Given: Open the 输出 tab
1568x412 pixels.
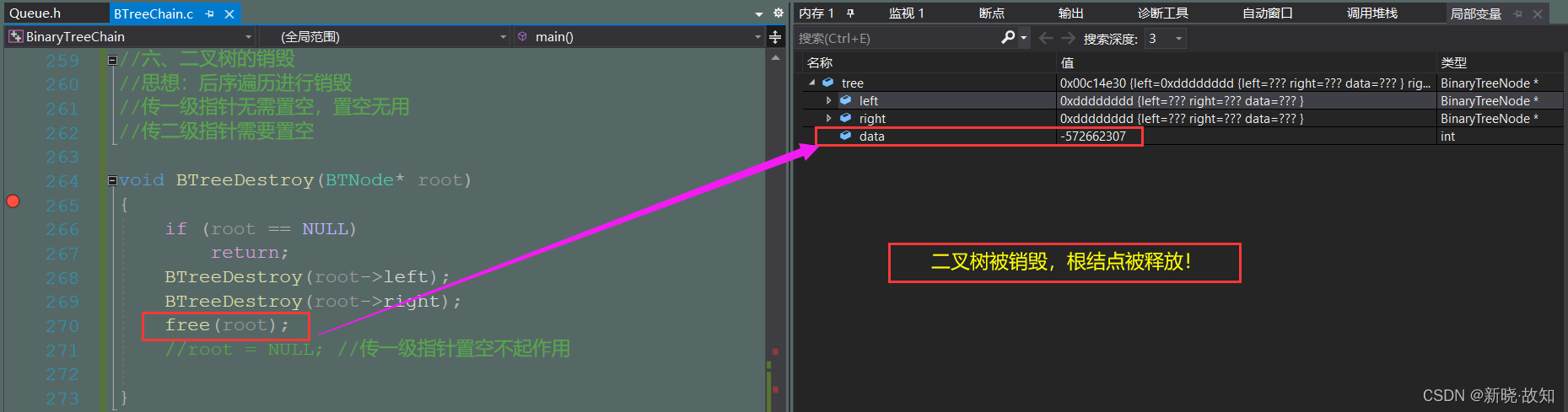Looking at the screenshot, I should point(1070,13).
